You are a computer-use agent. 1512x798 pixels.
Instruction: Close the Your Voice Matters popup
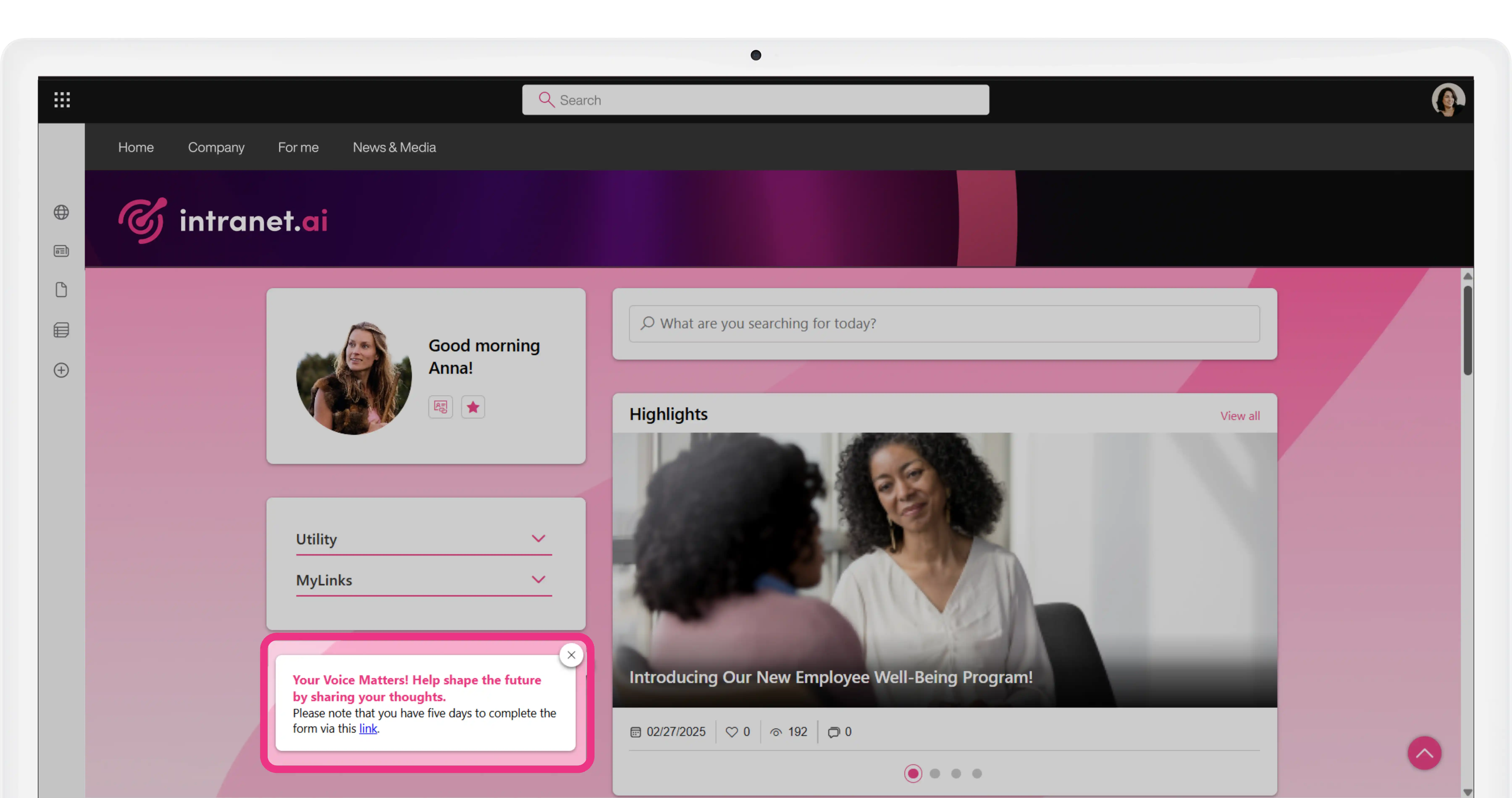click(571, 655)
